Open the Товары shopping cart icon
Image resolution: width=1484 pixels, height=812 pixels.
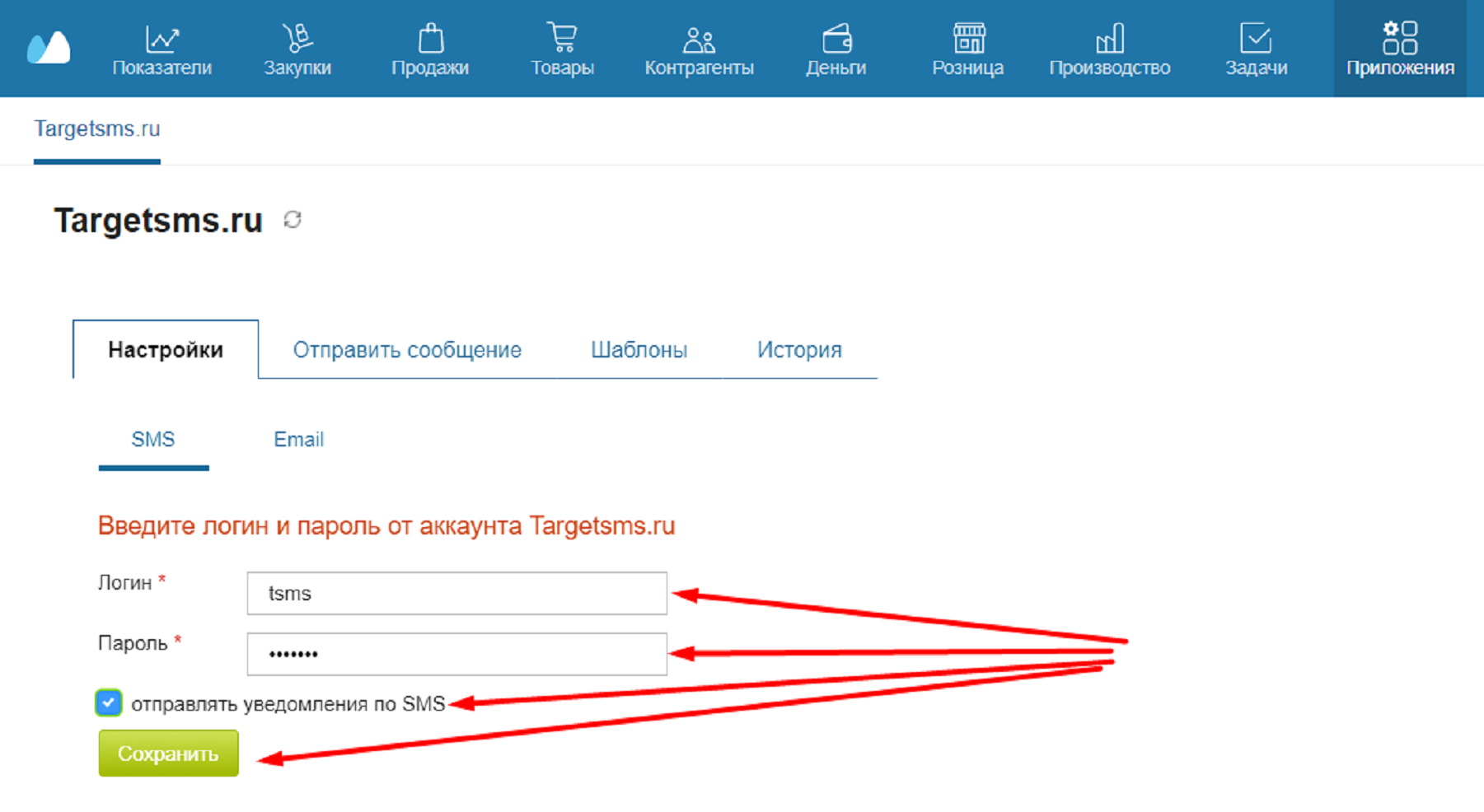(x=562, y=38)
